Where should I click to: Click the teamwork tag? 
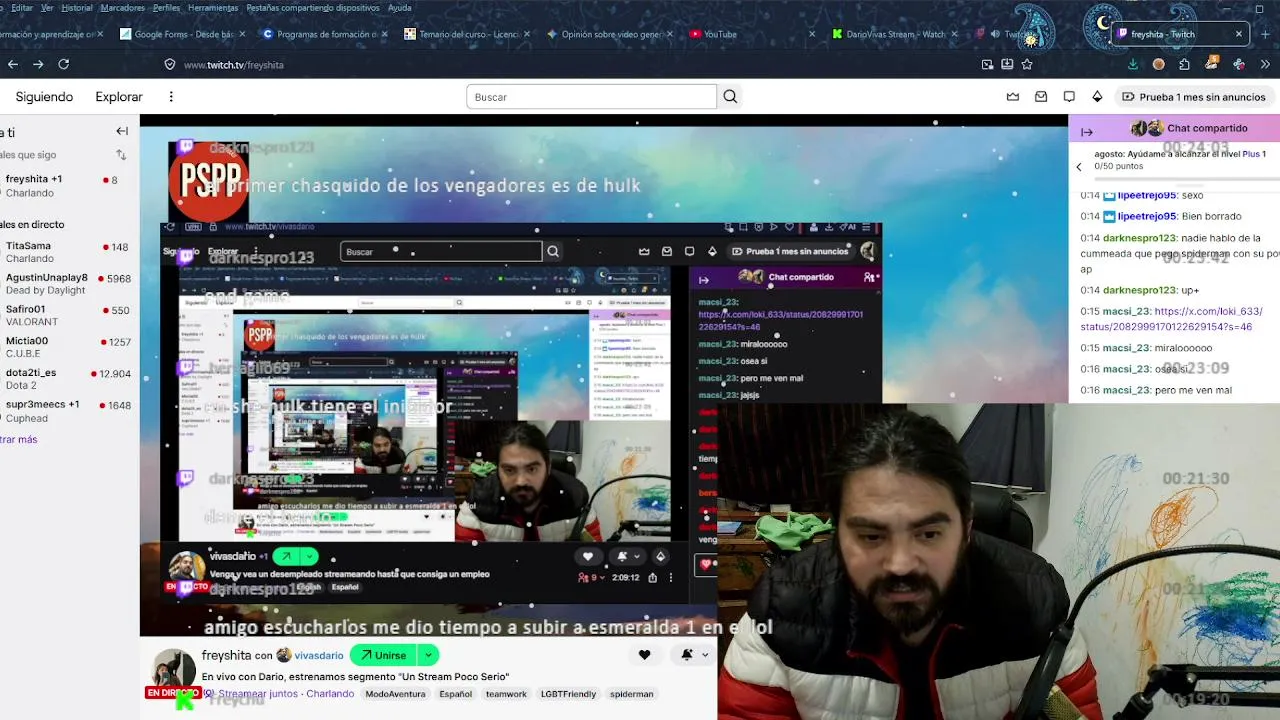pos(506,694)
